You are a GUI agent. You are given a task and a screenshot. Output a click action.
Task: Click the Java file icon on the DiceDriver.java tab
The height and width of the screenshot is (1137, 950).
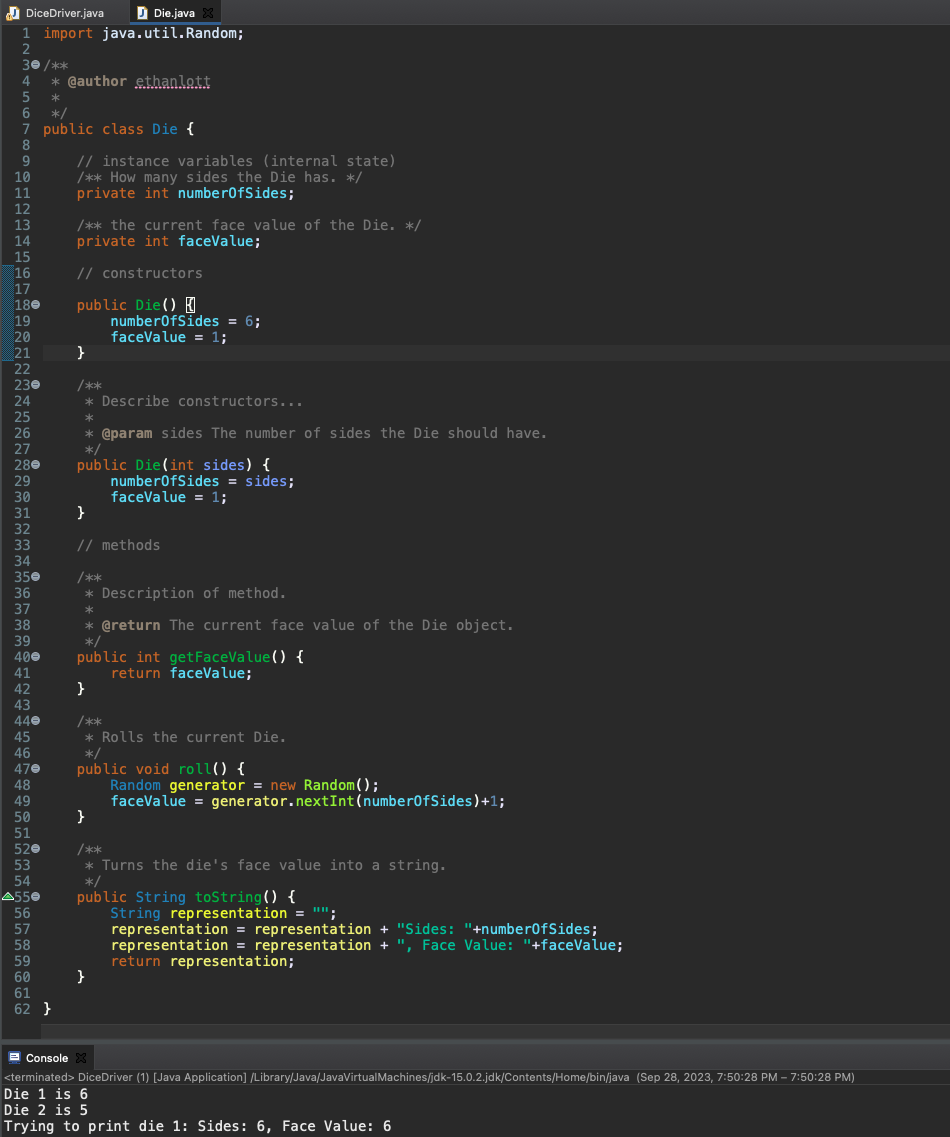pos(11,13)
